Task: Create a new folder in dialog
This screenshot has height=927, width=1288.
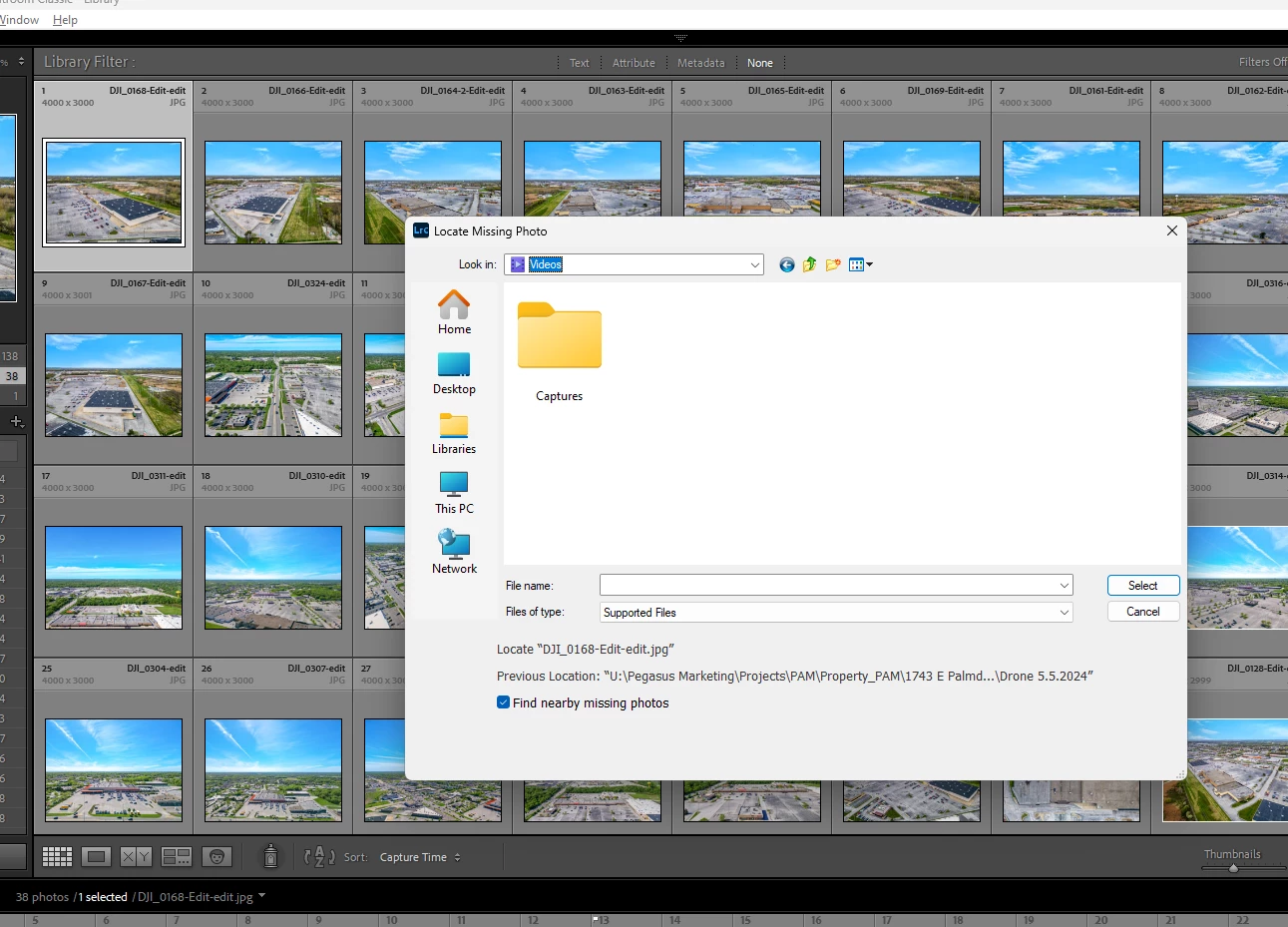Action: point(833,264)
